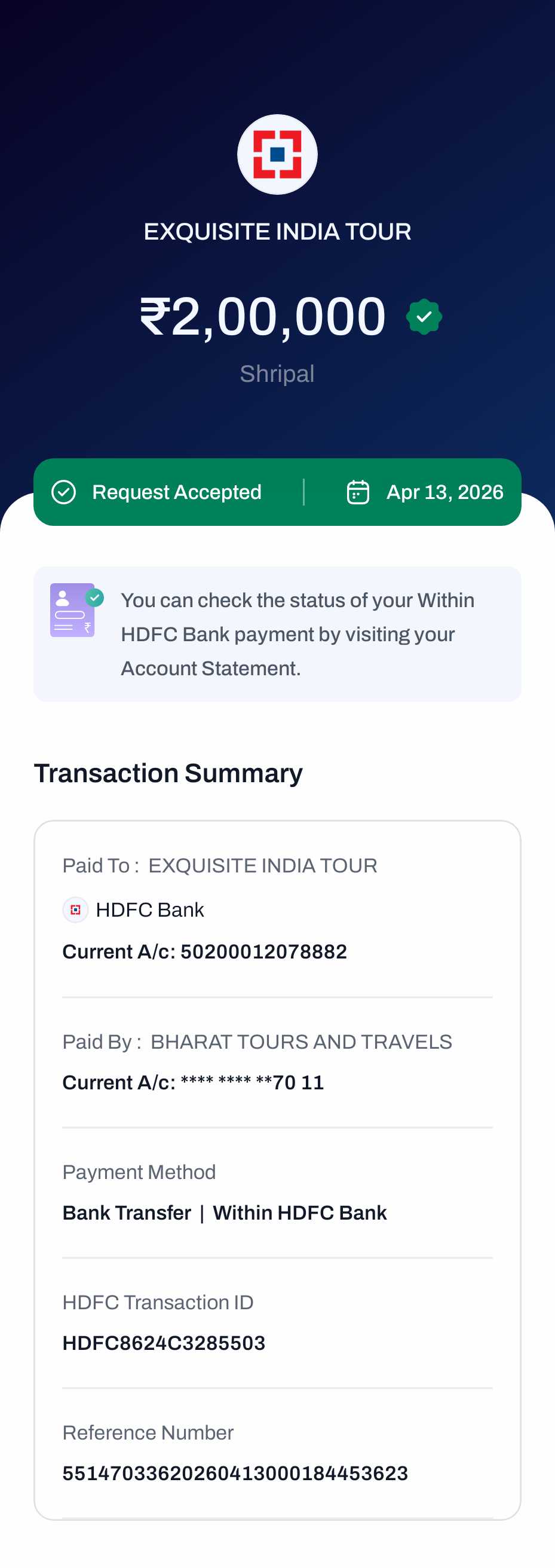Tap the Account Statement info message
This screenshot has height=1568, width=555.
[x=297, y=634]
